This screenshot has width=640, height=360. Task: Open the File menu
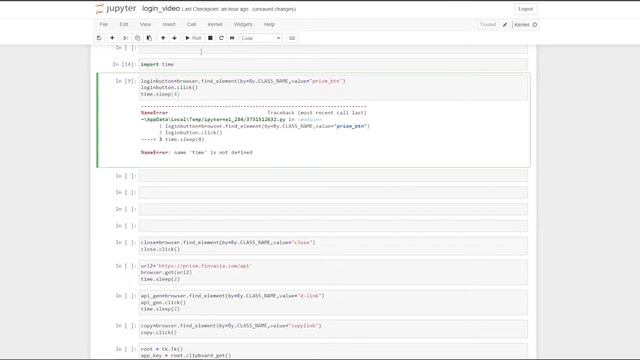pyautogui.click(x=104, y=24)
